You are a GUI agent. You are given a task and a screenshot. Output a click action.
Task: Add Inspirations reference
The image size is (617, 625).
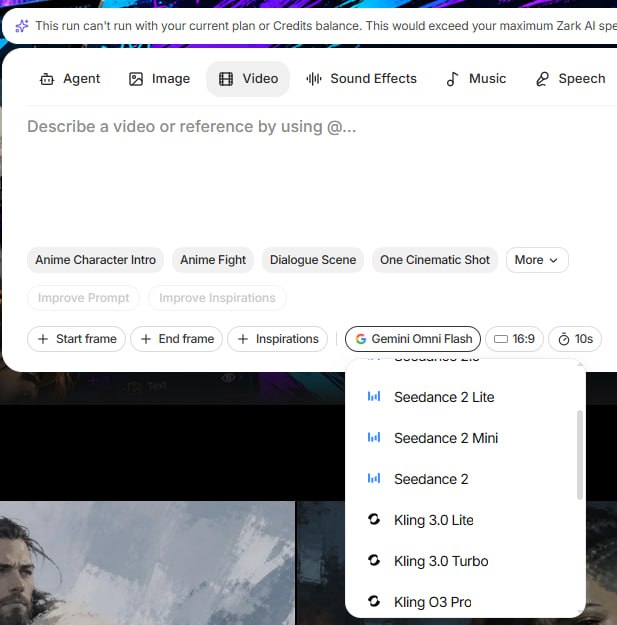click(277, 339)
